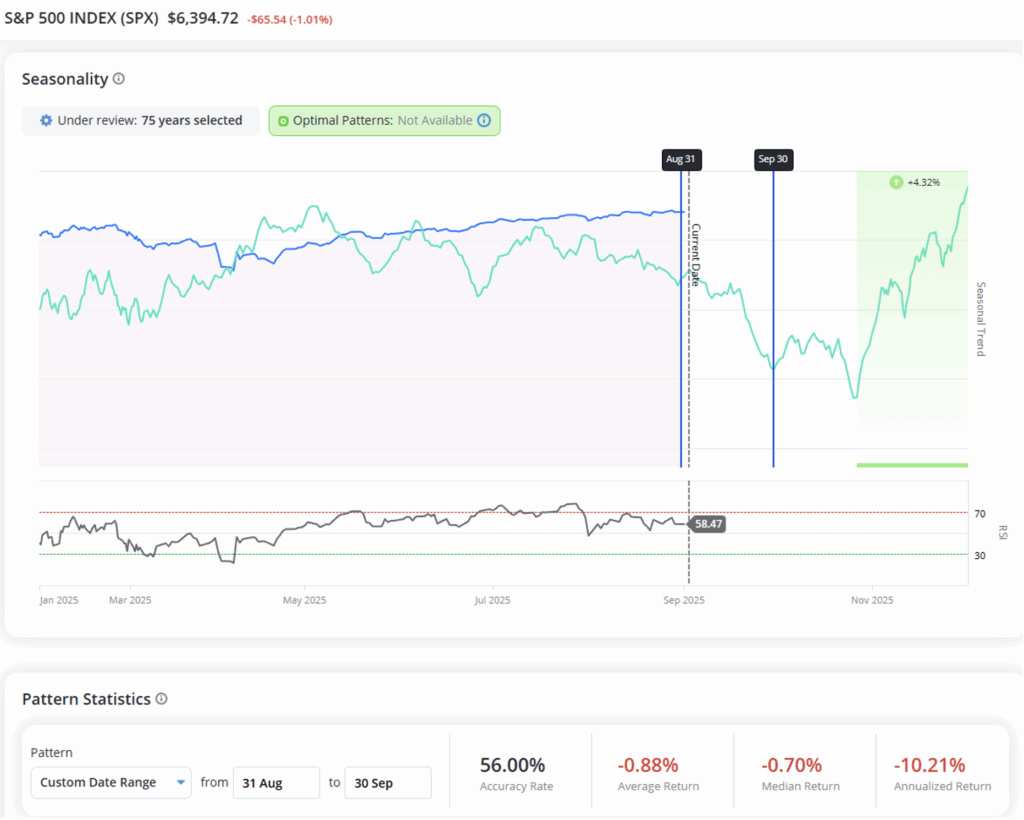This screenshot has width=1024, height=820.
Task: Click the -10.21% Annualized Return value
Action: tap(929, 765)
